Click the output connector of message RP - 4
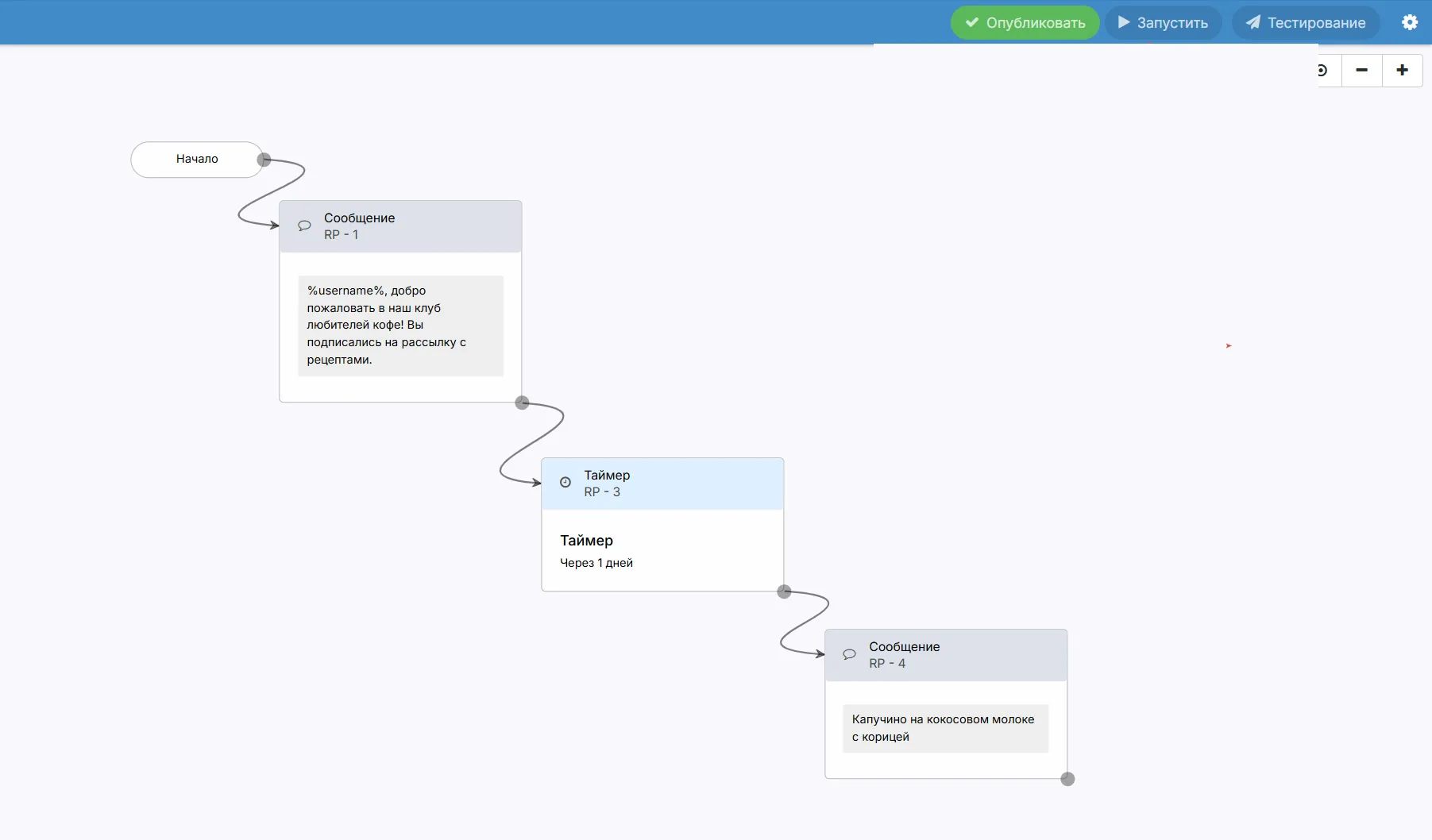 click(1067, 779)
